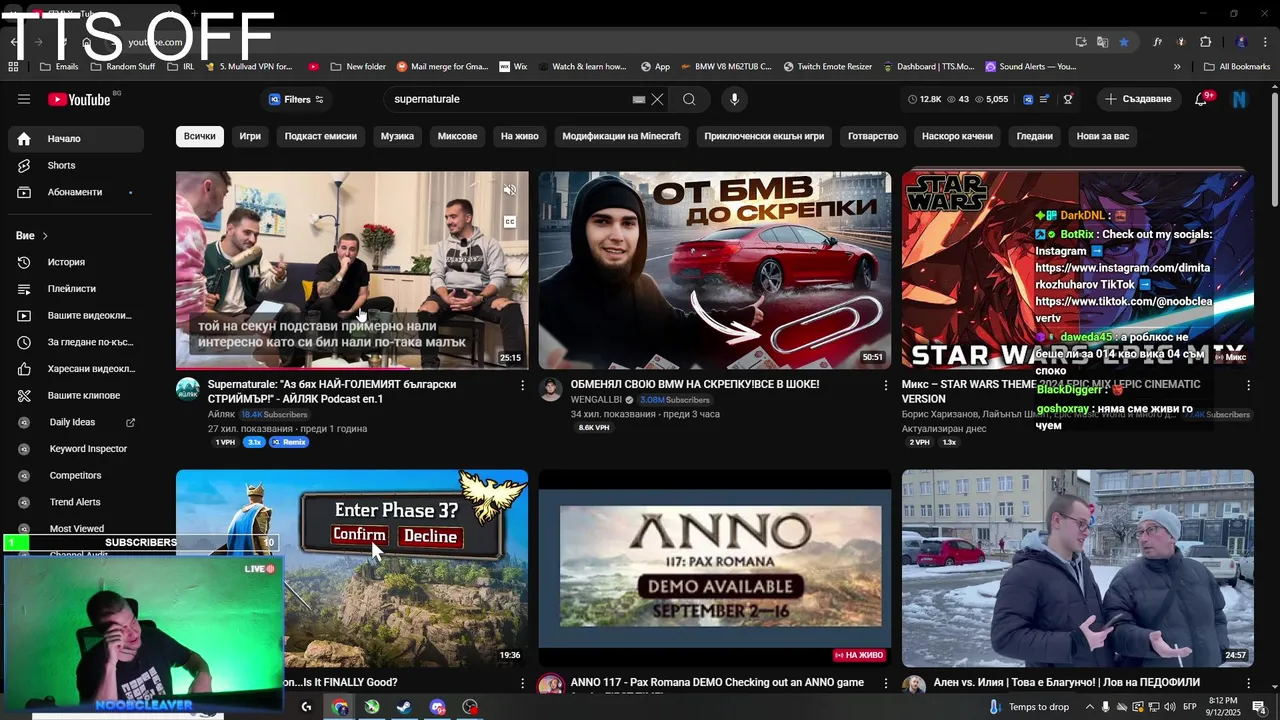Select the Всички filter chip
1280x720 pixels.
click(199, 136)
